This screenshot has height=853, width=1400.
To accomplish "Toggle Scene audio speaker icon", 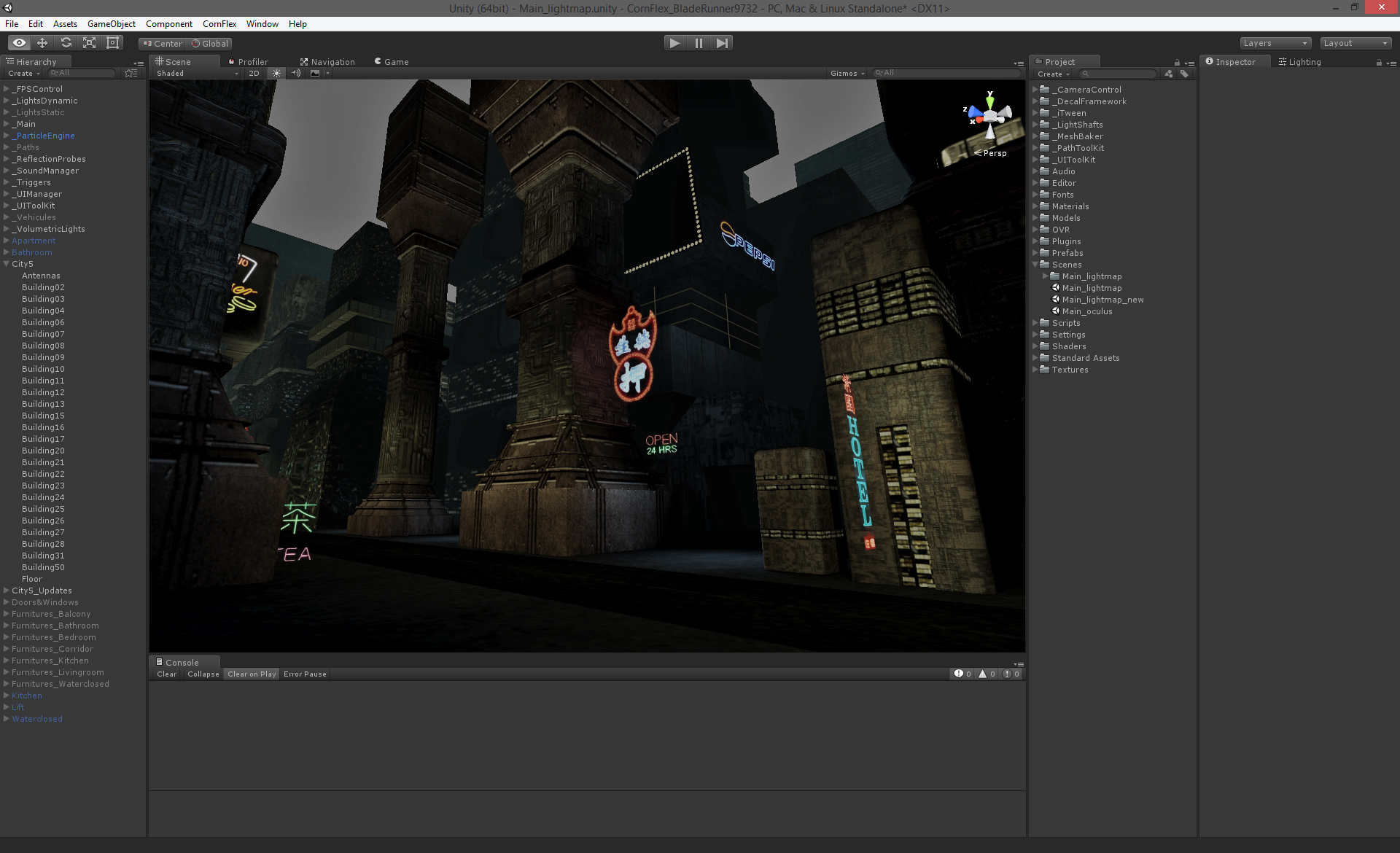I will coord(295,73).
